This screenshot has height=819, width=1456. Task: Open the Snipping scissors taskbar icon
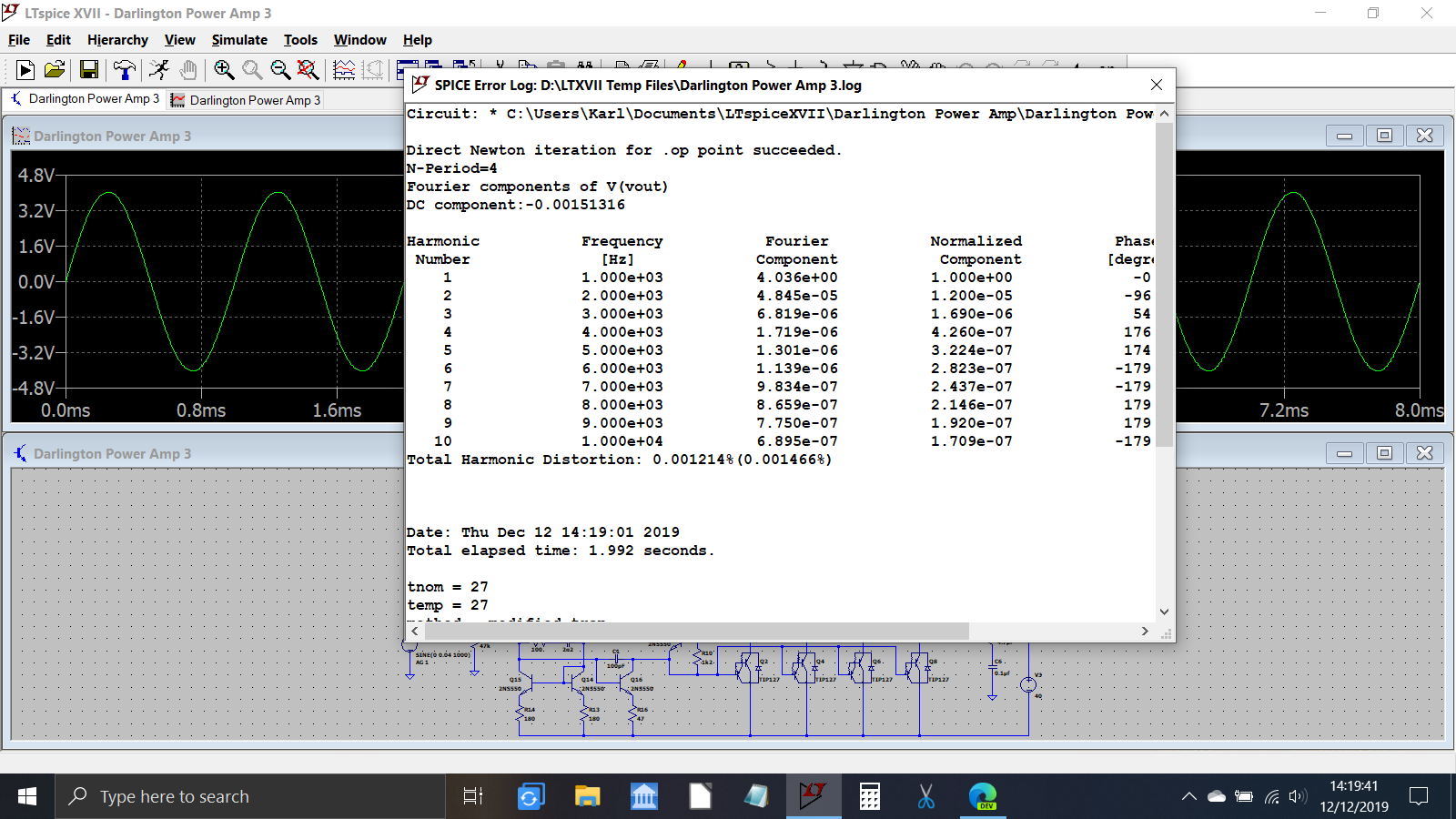click(926, 796)
